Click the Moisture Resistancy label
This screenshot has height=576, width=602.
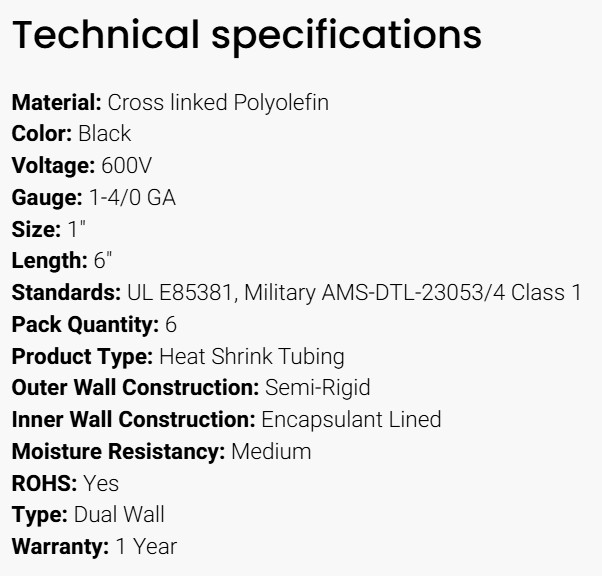118,451
